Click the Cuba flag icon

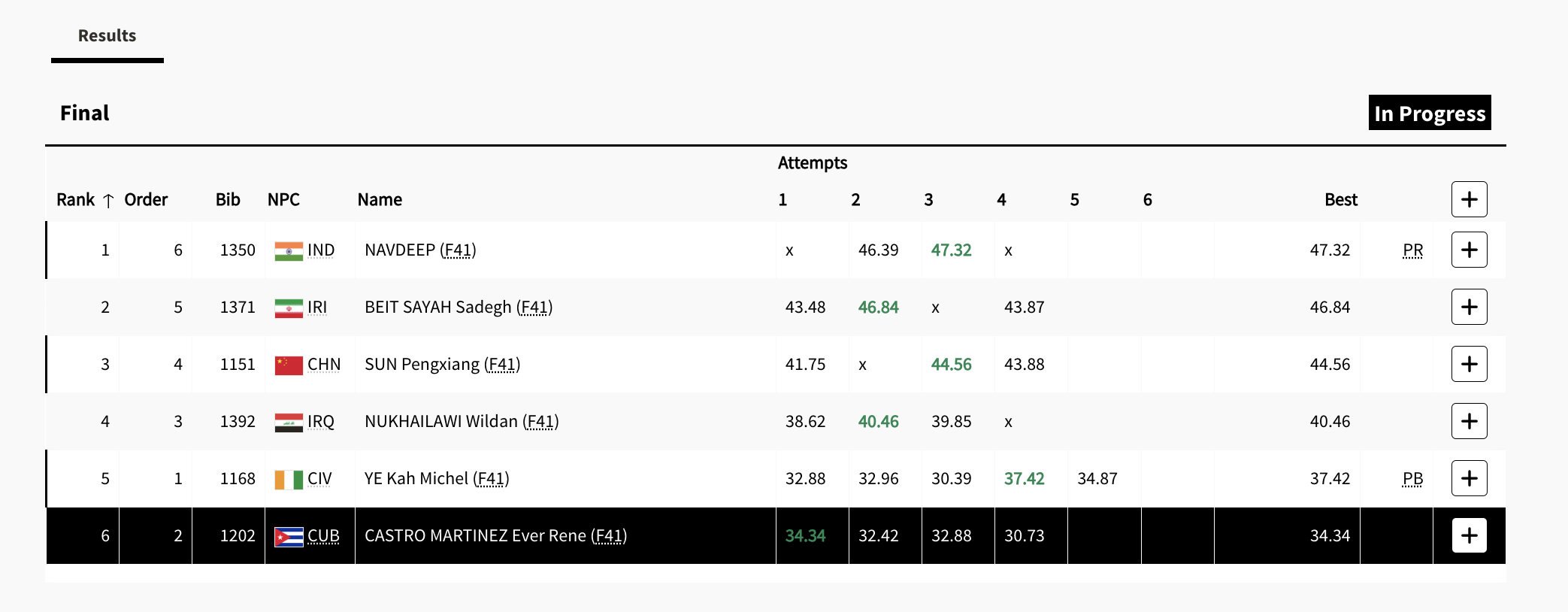click(x=289, y=536)
